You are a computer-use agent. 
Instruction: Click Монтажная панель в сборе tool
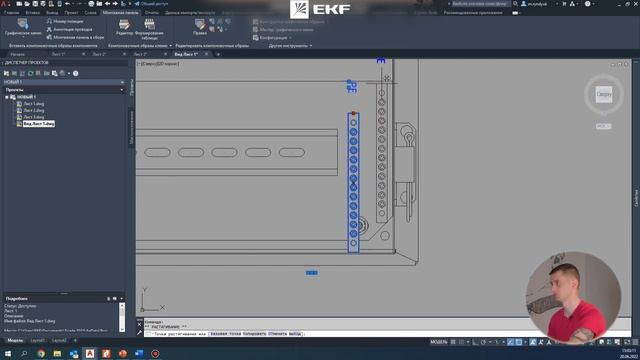point(75,37)
